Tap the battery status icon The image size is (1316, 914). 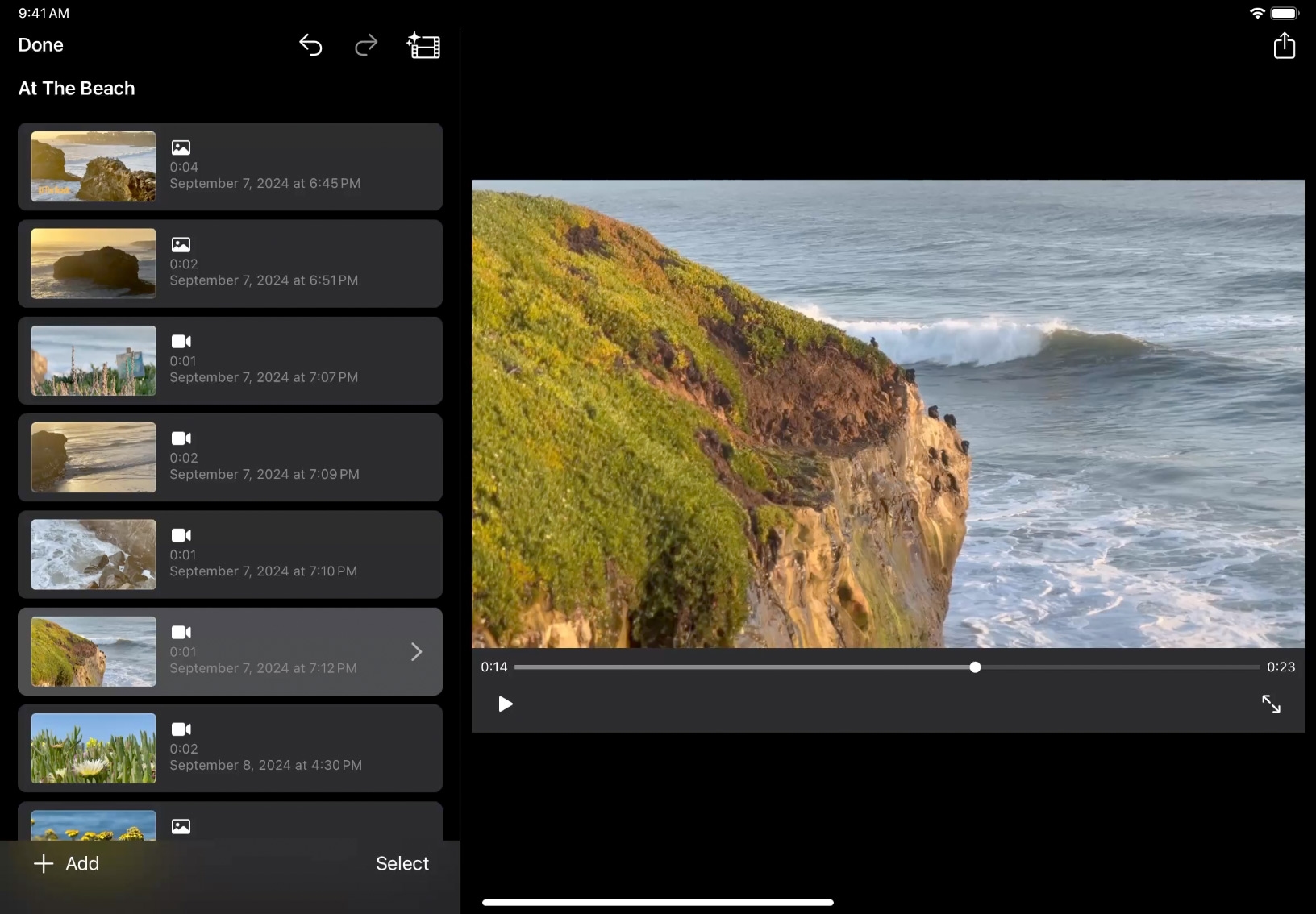pyautogui.click(x=1285, y=13)
